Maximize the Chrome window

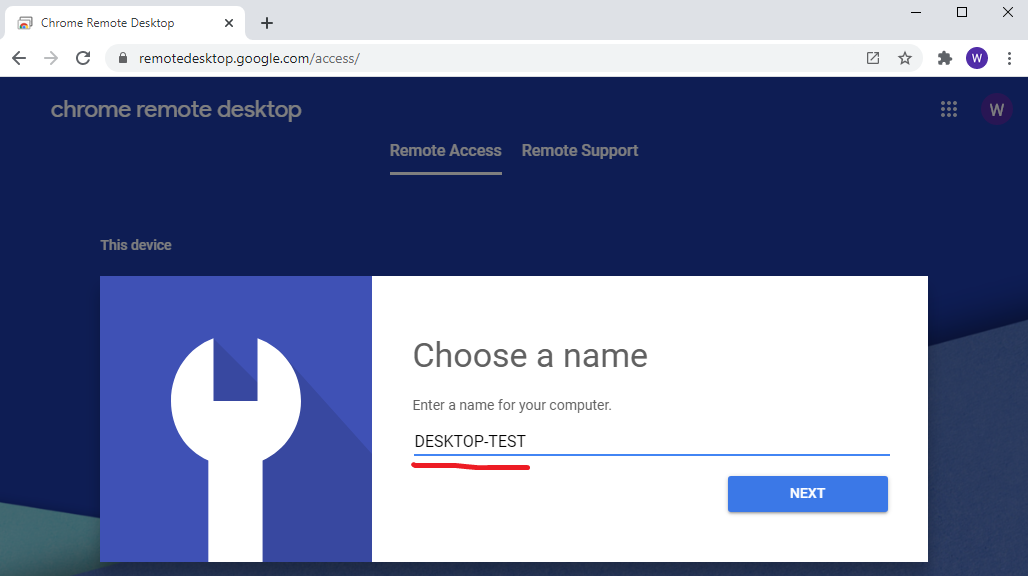pos(962,12)
